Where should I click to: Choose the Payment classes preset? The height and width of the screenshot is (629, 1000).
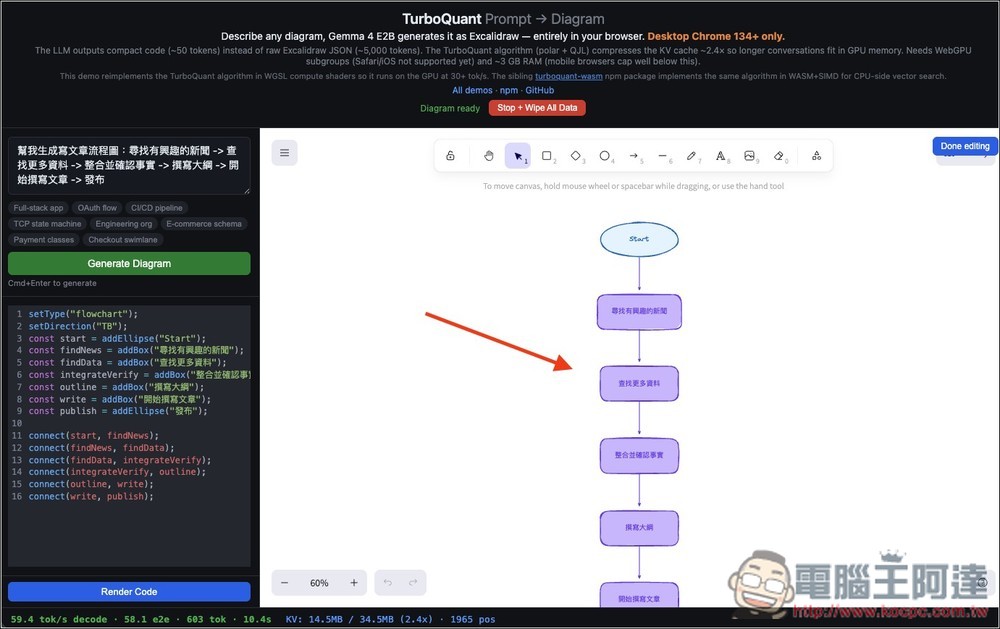coord(43,240)
